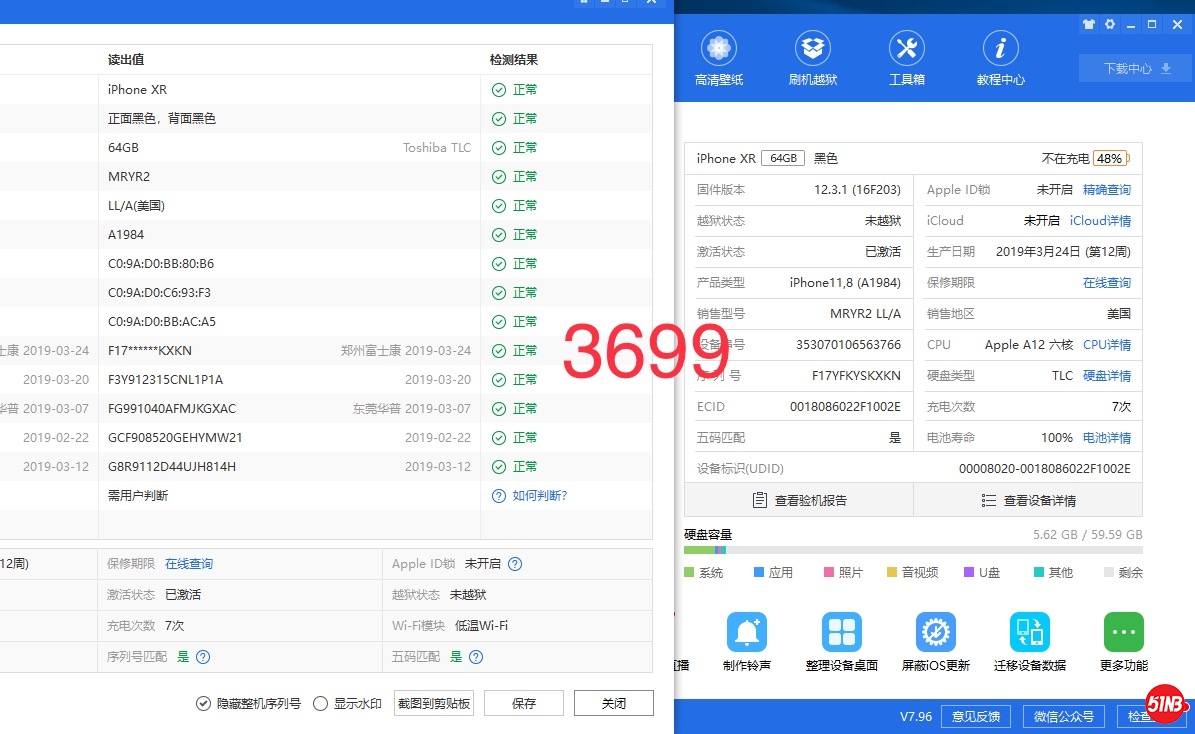Open the 更多功能 more features icon
1195x734 pixels.
point(1123,633)
